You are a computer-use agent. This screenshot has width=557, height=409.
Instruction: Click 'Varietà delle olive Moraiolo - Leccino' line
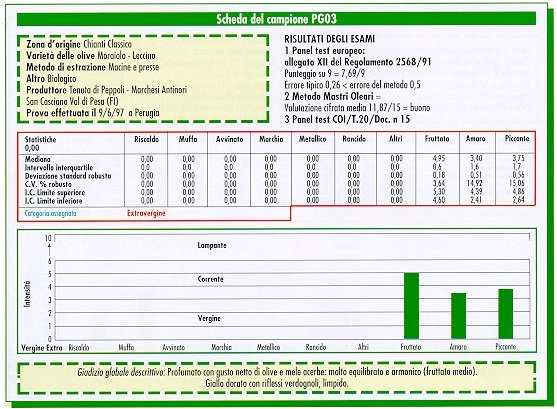91,55
